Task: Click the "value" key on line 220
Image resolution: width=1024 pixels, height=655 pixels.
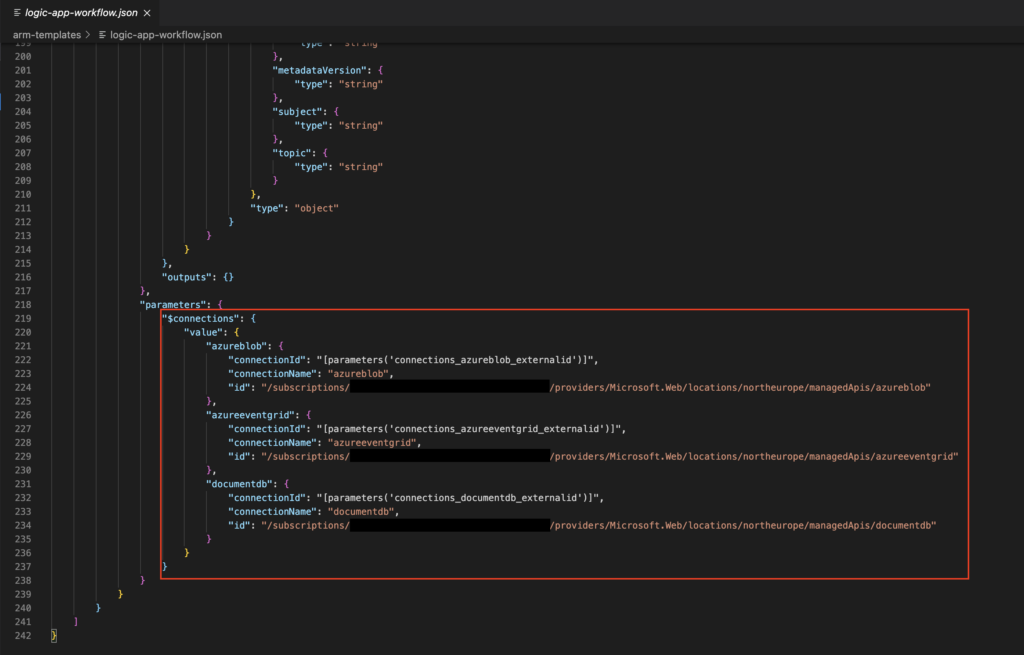Action: point(203,332)
